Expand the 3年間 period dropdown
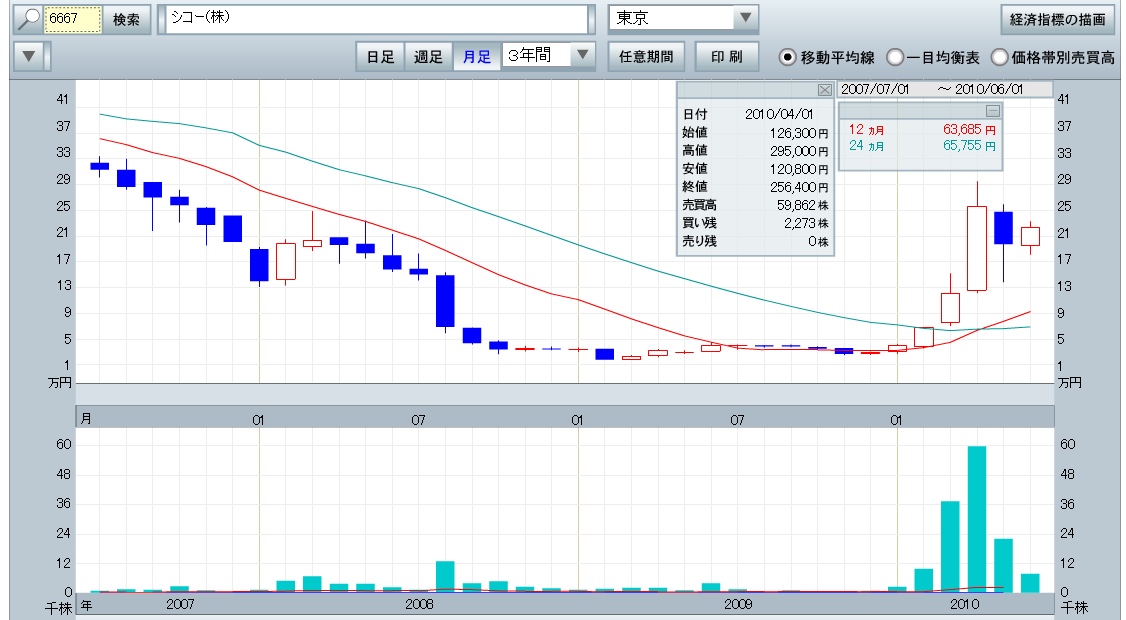 tap(583, 56)
